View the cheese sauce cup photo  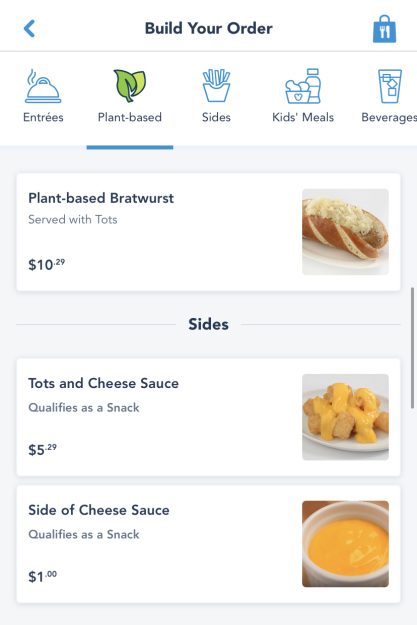[345, 544]
